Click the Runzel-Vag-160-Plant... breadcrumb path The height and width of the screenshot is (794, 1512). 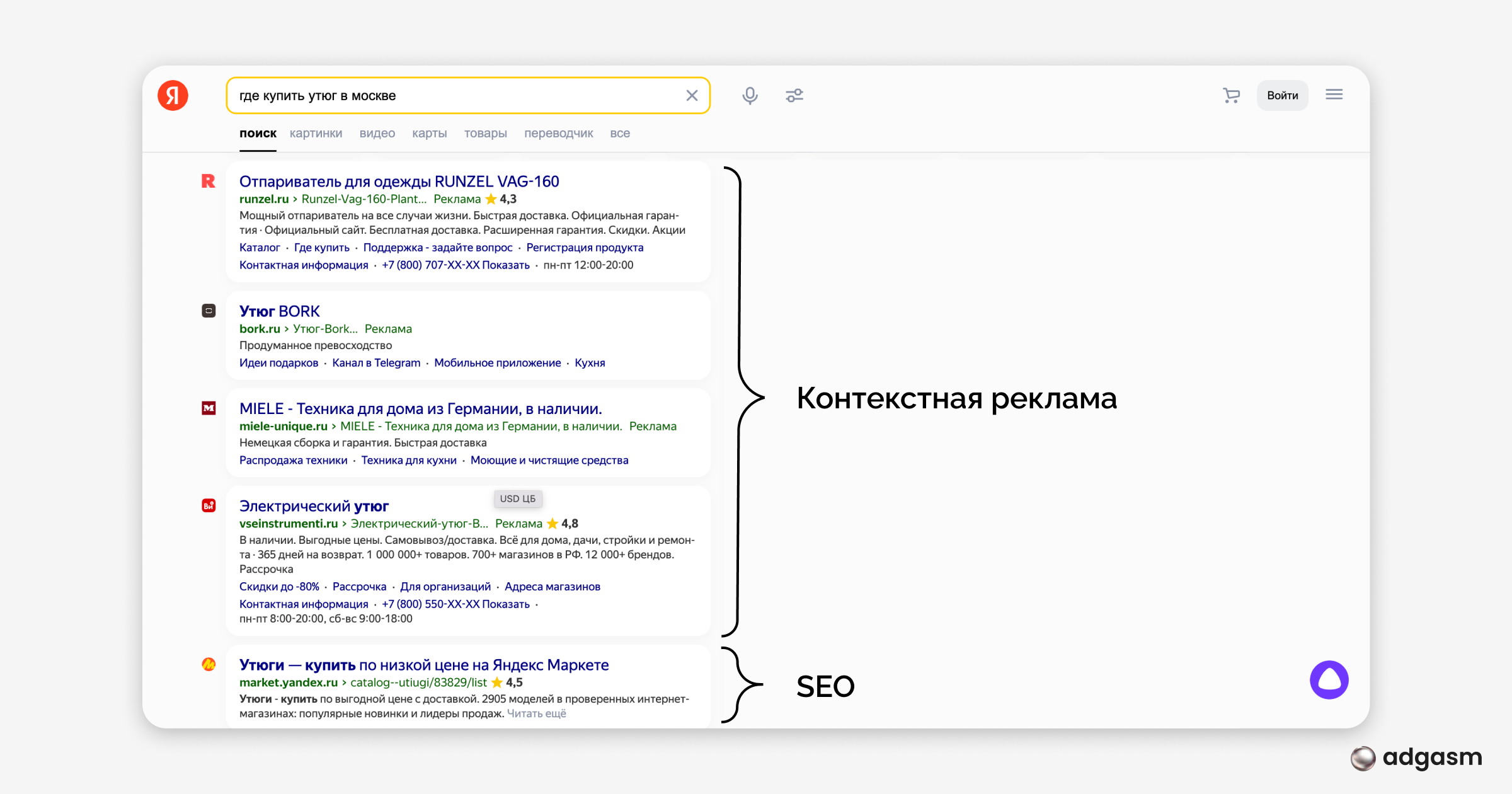tap(364, 199)
